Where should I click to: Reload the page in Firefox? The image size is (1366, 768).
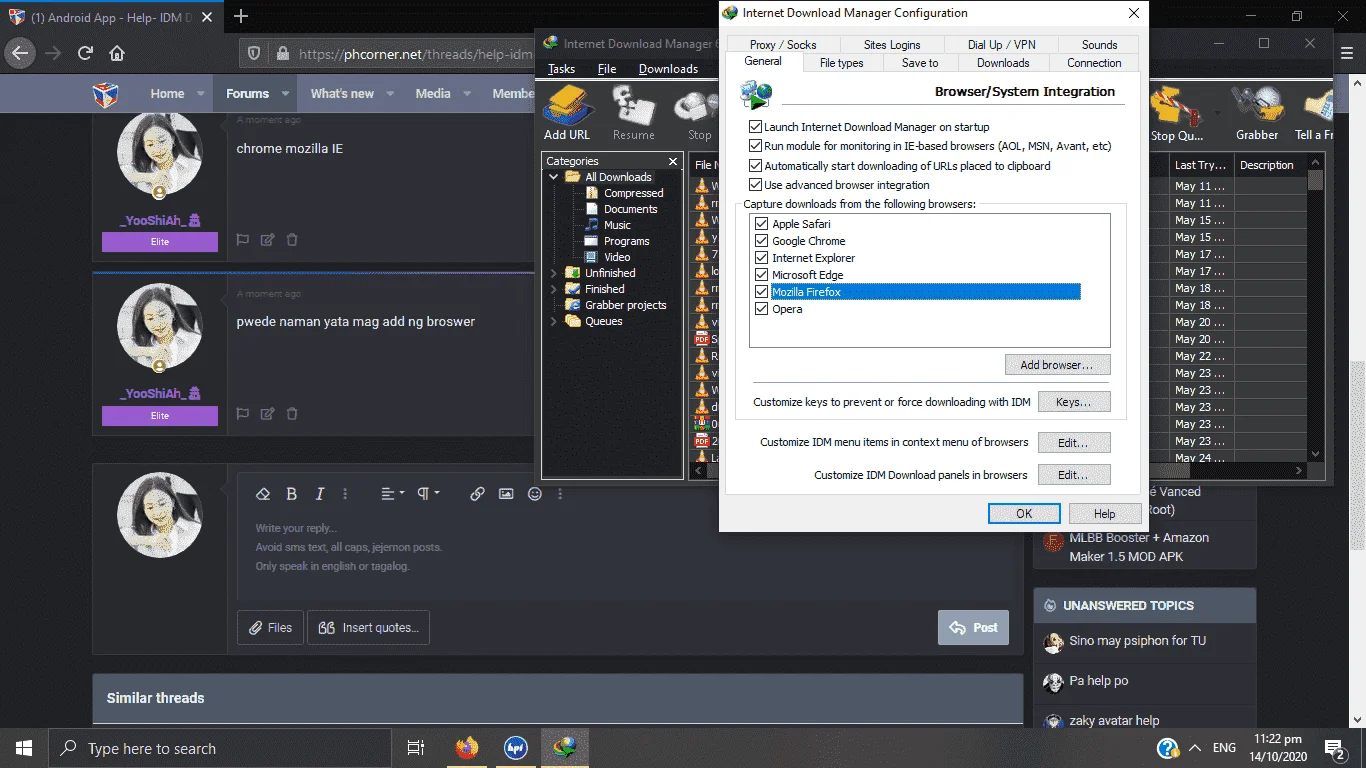coord(85,53)
